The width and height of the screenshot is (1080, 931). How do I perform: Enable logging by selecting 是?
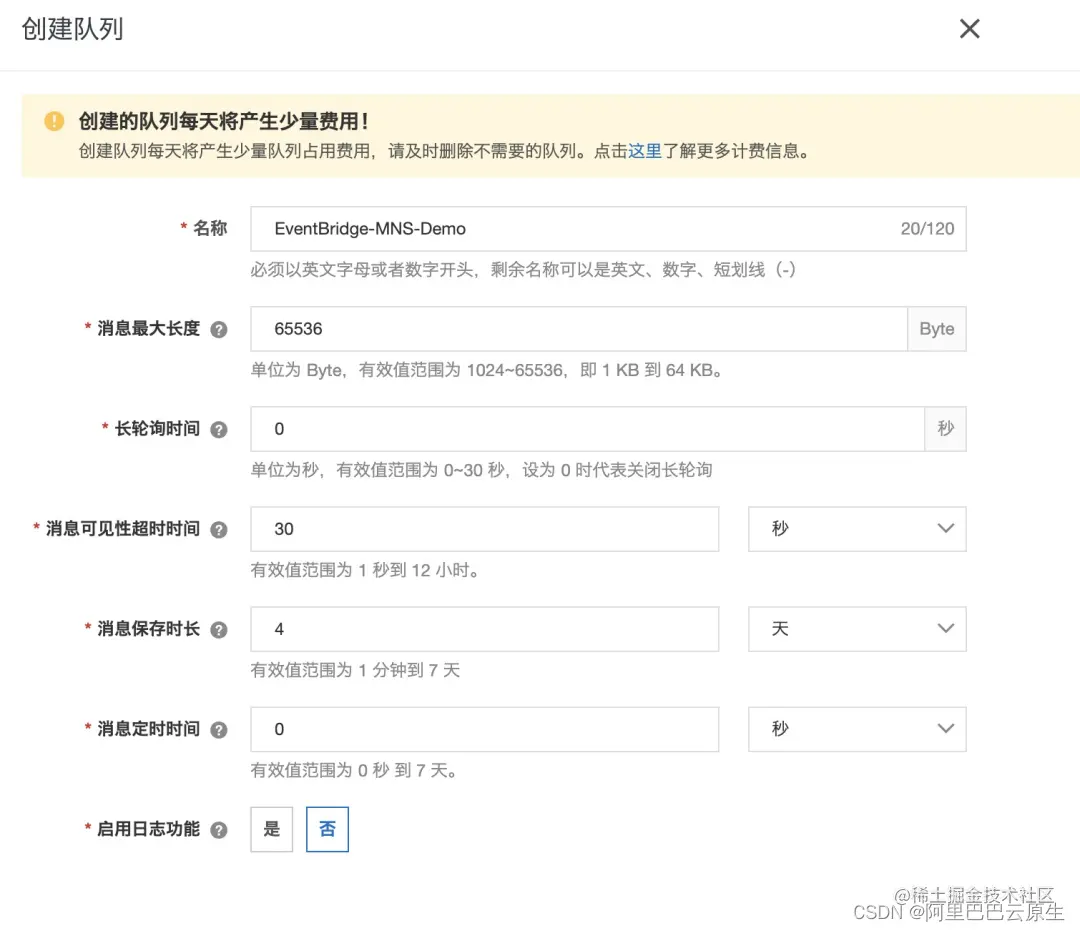tap(270, 828)
